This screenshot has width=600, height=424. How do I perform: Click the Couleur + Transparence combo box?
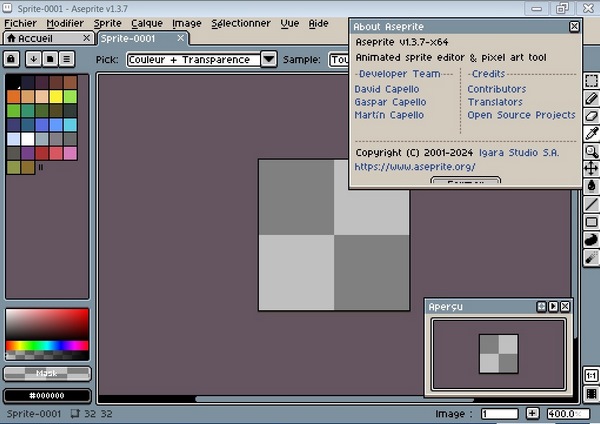pos(194,59)
